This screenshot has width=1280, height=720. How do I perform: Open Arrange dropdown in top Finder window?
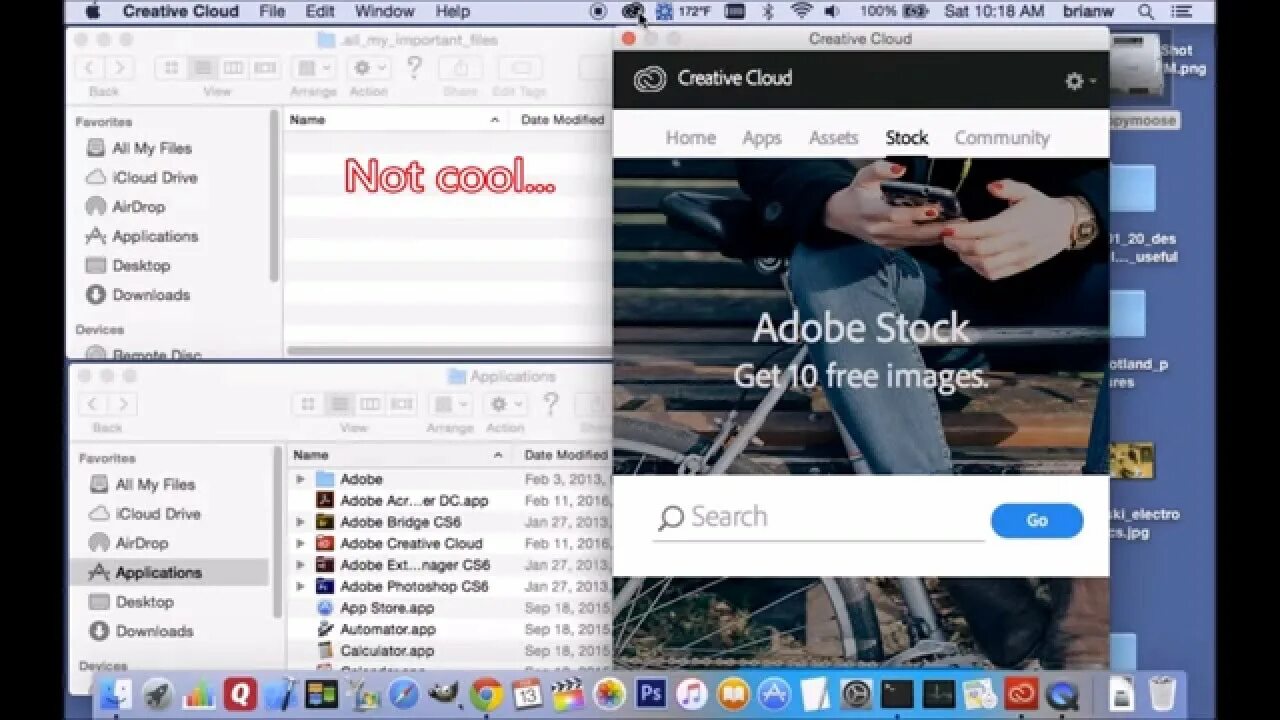[313, 68]
